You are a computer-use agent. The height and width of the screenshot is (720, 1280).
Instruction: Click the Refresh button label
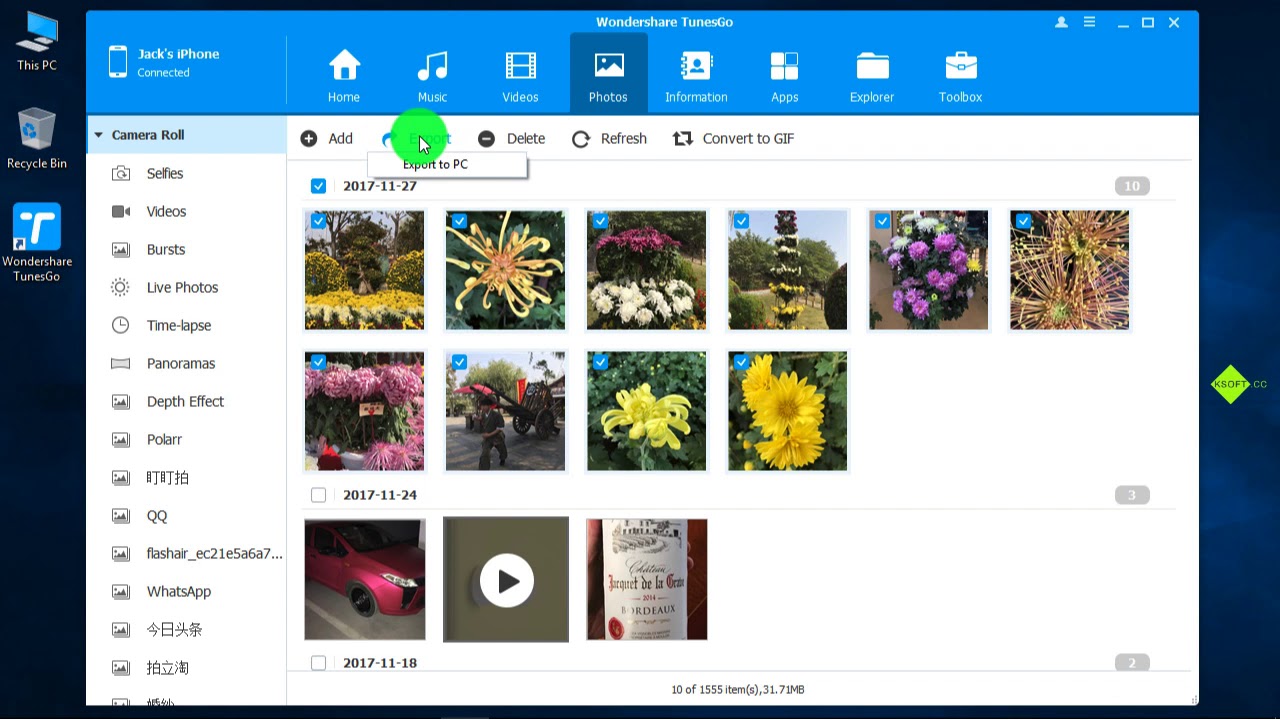tap(624, 139)
